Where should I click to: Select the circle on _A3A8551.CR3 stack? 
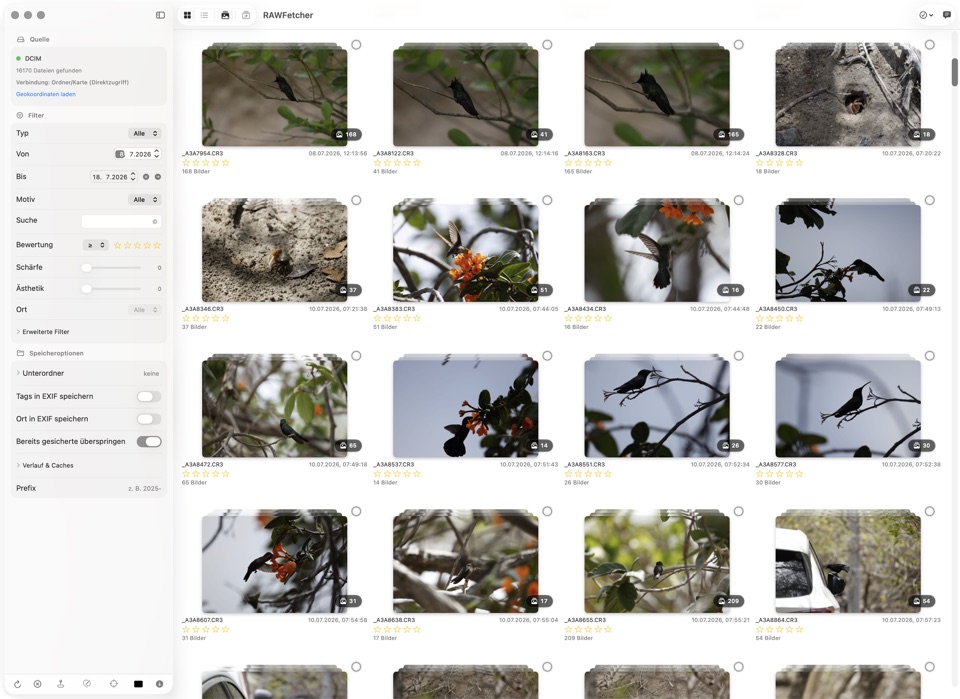pos(738,356)
